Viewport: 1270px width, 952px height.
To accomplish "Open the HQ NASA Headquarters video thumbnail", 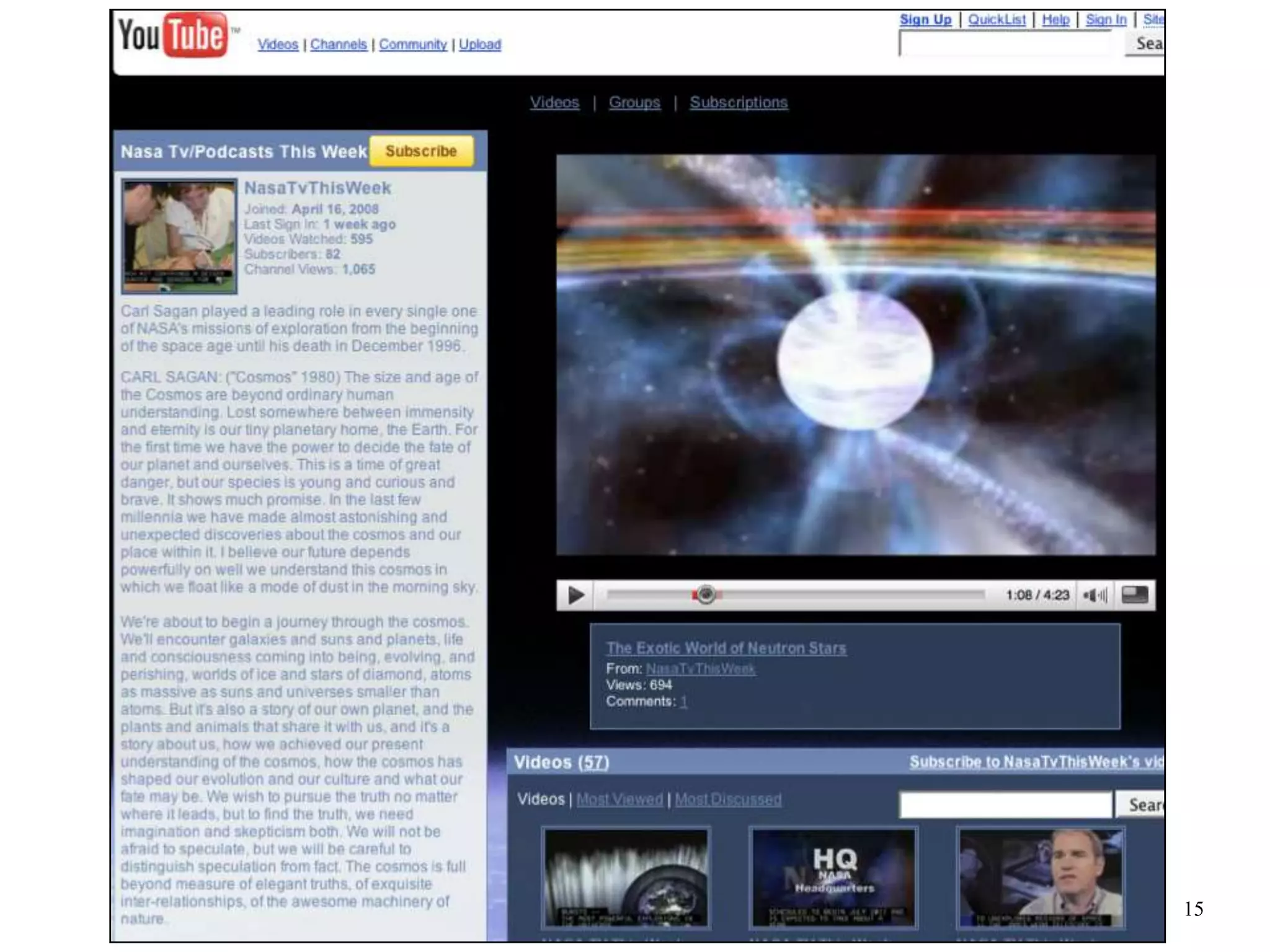I will click(x=833, y=878).
